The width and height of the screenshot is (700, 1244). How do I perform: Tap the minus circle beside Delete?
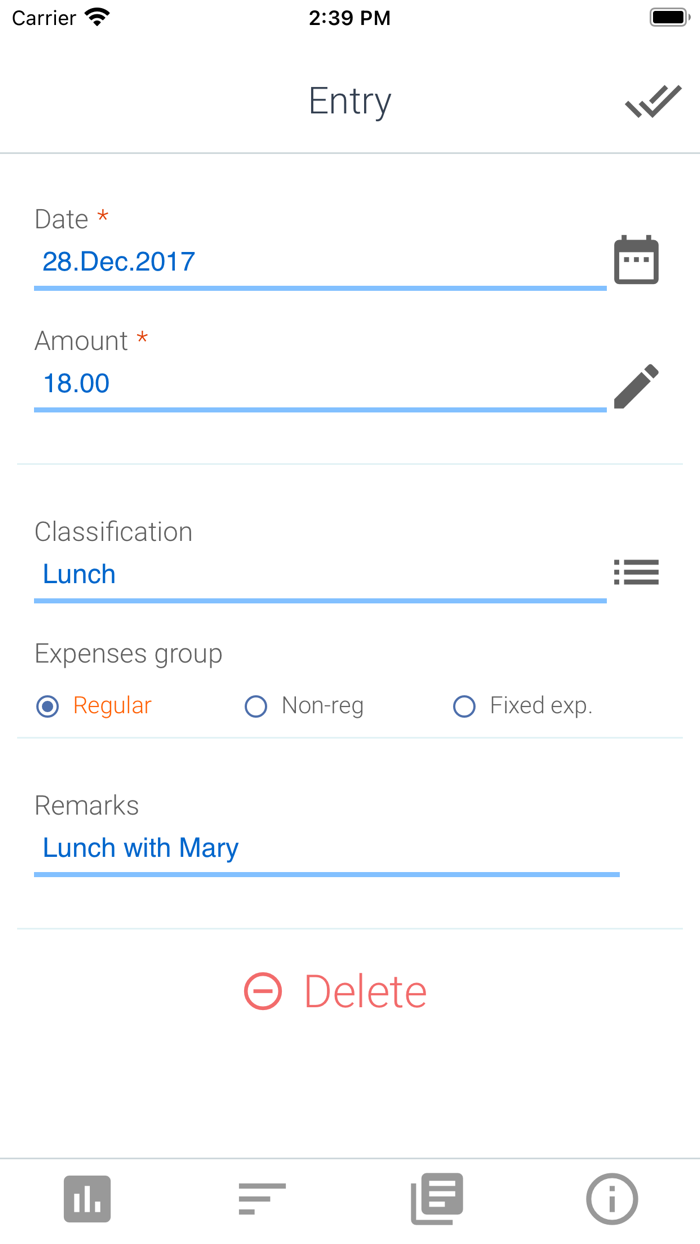261,991
